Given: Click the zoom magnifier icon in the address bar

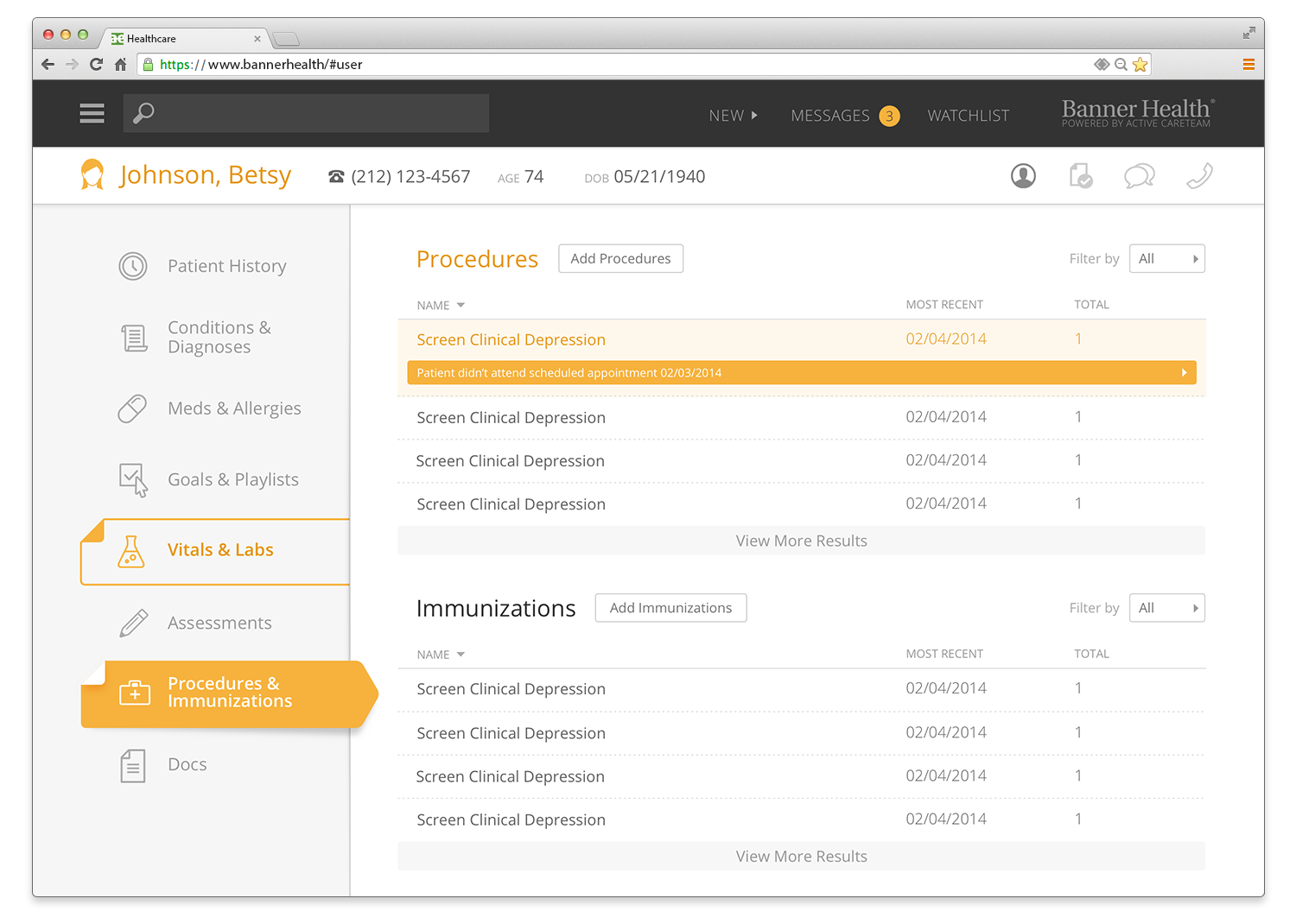Looking at the screenshot, I should [1121, 64].
